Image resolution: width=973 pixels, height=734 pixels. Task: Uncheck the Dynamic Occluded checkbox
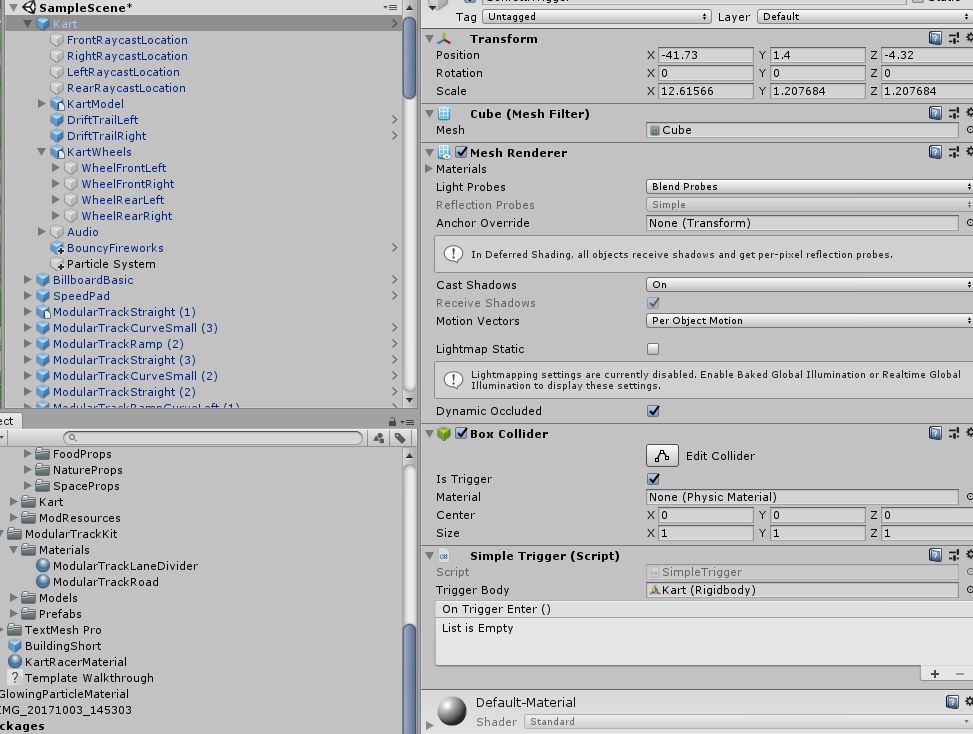coord(653,411)
